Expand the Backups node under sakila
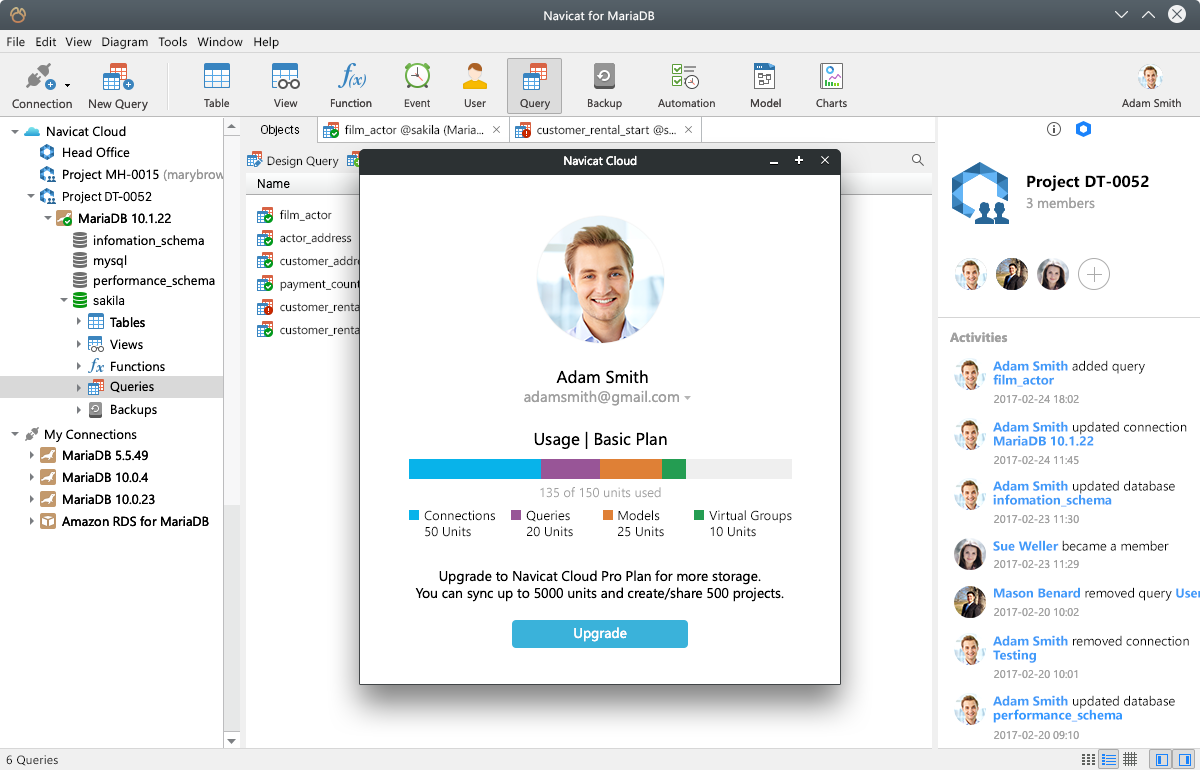Image resolution: width=1200 pixels, height=770 pixels. point(80,409)
